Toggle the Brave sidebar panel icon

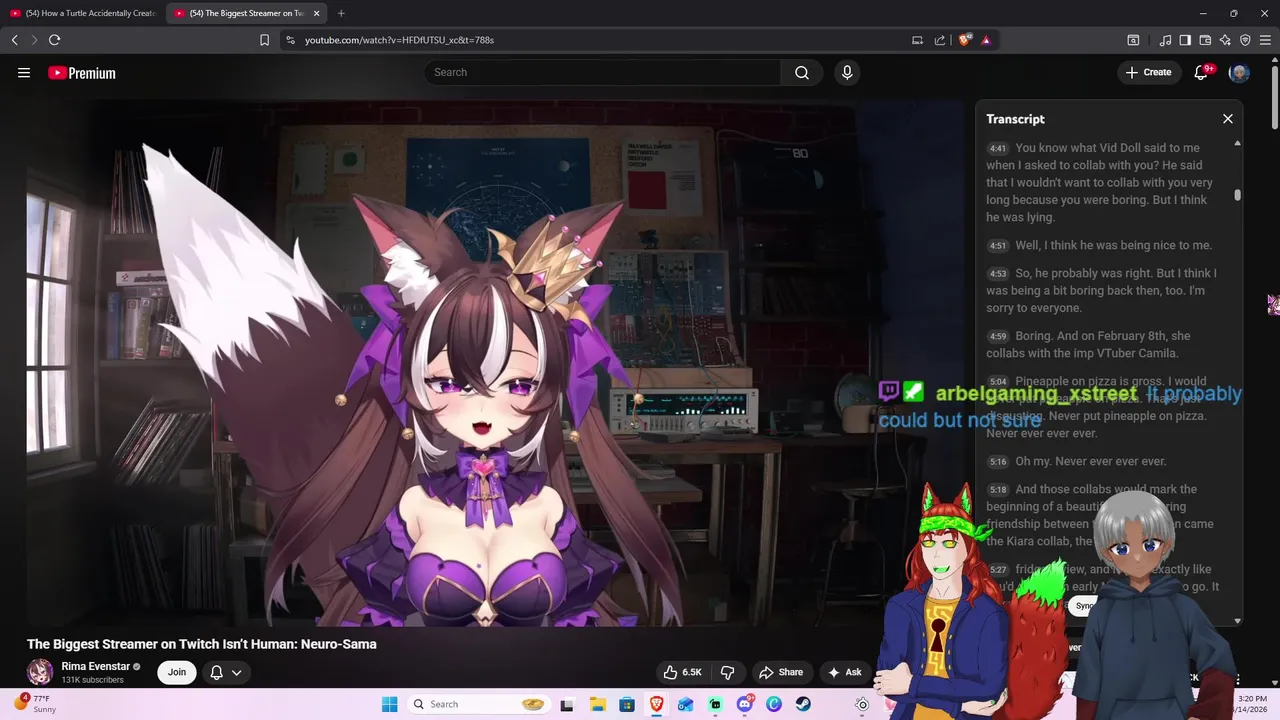[x=1185, y=40]
